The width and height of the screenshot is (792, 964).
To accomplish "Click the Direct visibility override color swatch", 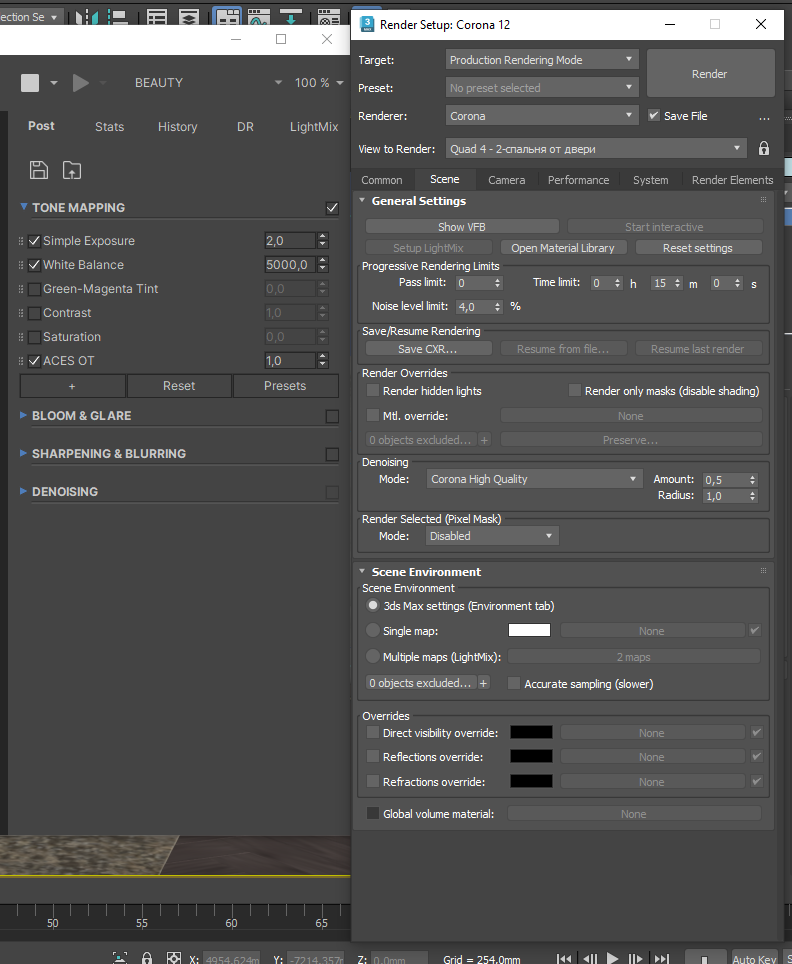I will pos(531,732).
